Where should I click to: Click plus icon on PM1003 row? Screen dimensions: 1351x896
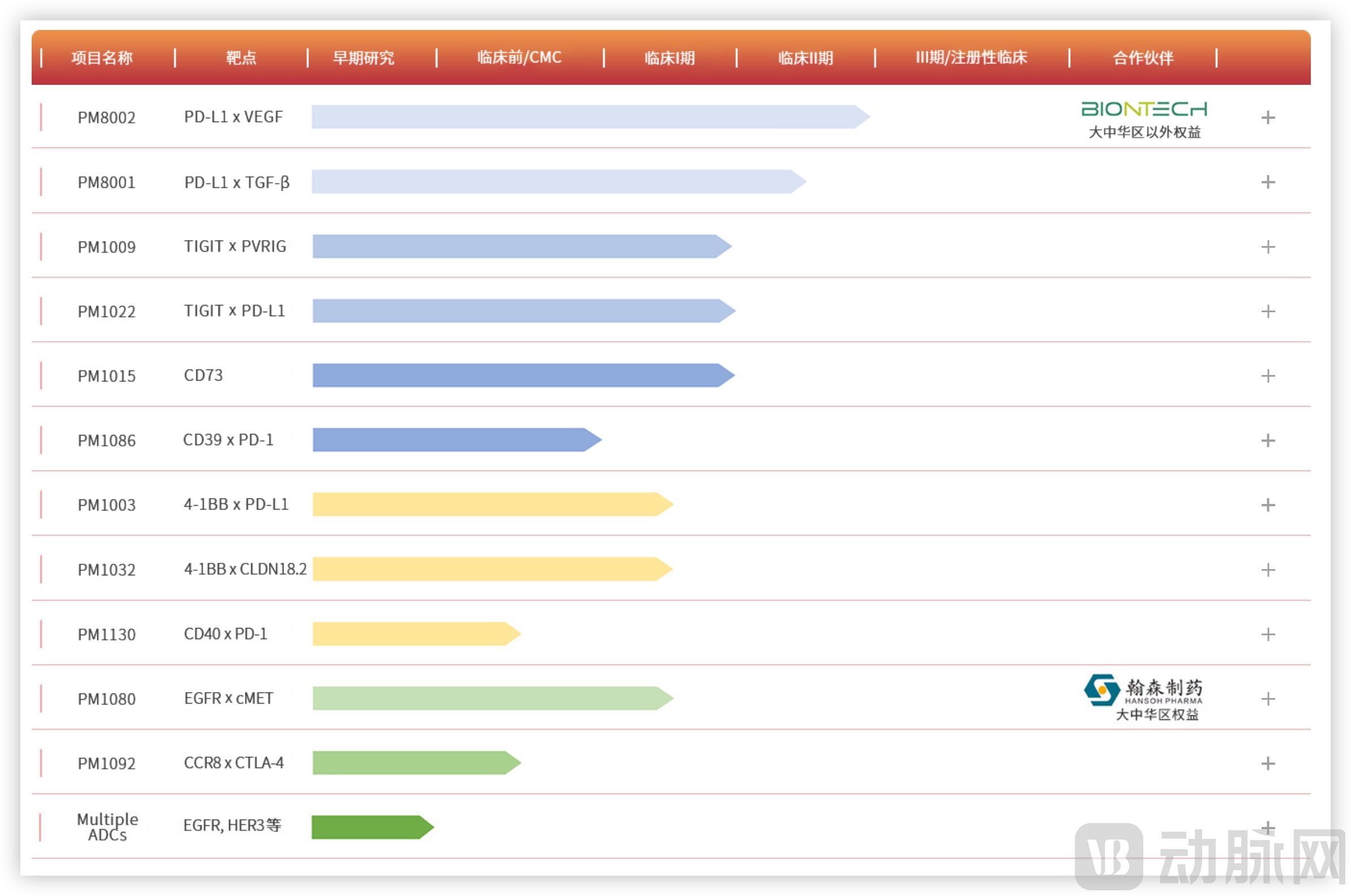[x=1268, y=505]
